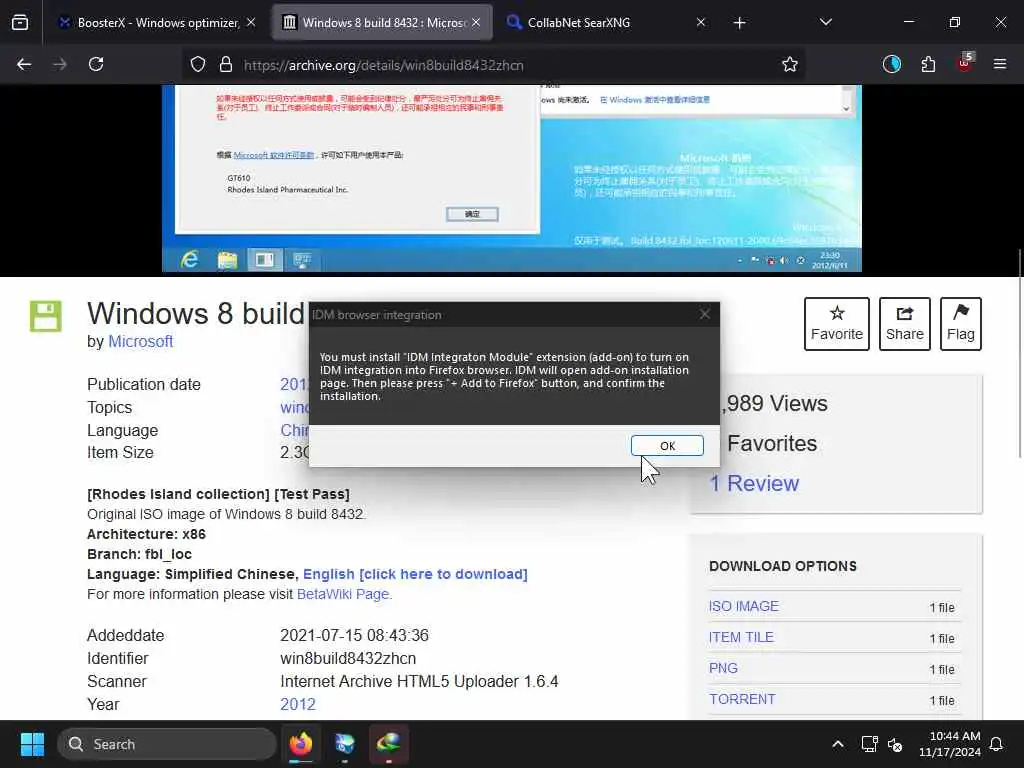
Task: Open the muted volume tray icon
Action: (x=895, y=744)
